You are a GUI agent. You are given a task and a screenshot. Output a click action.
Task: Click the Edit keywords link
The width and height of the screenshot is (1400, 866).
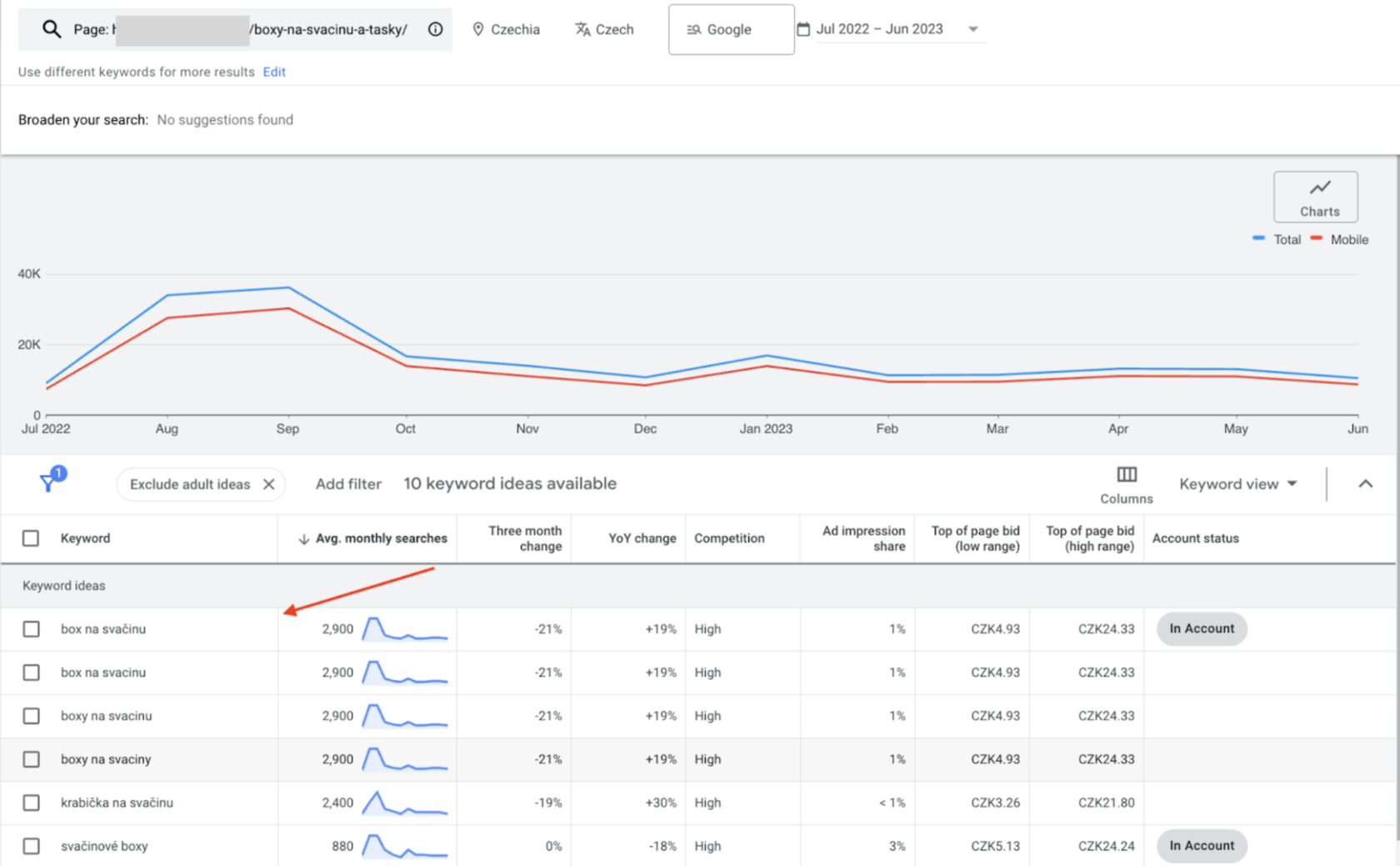(274, 72)
